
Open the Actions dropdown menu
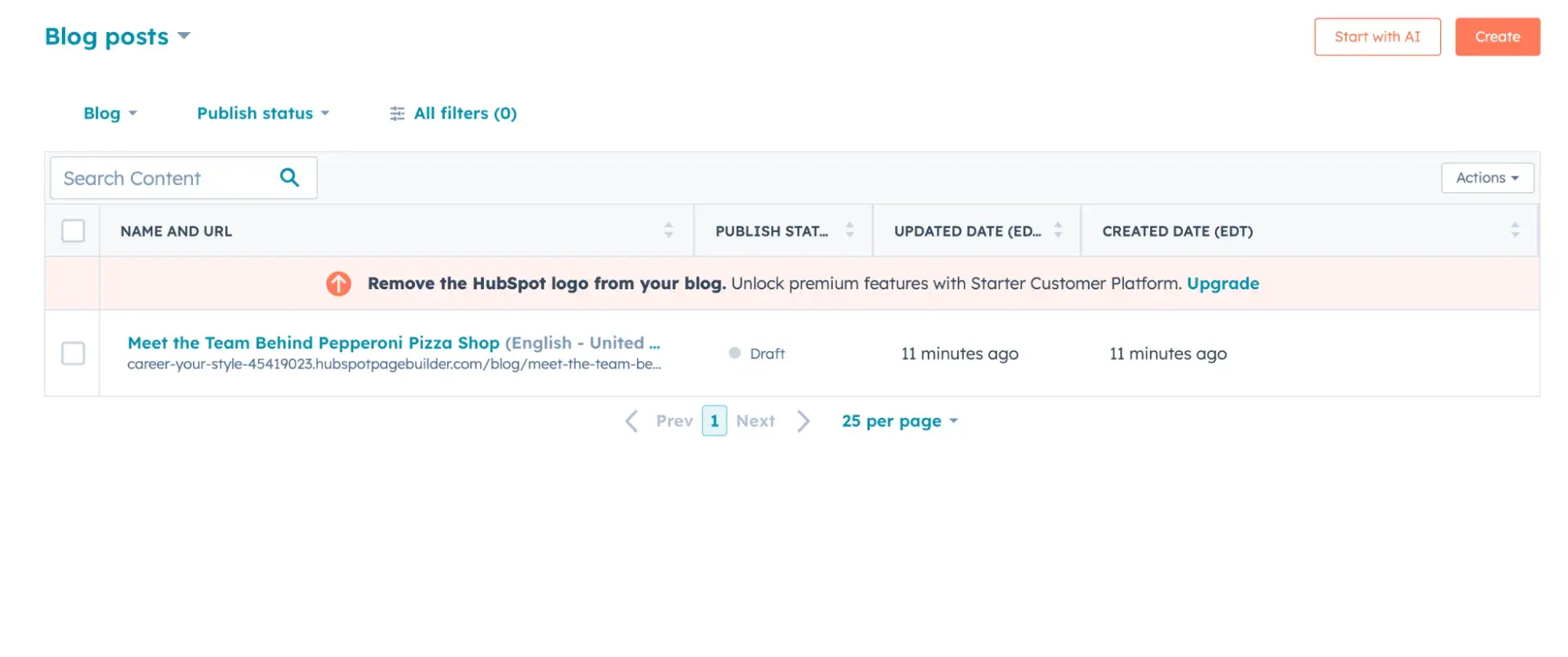(x=1487, y=178)
